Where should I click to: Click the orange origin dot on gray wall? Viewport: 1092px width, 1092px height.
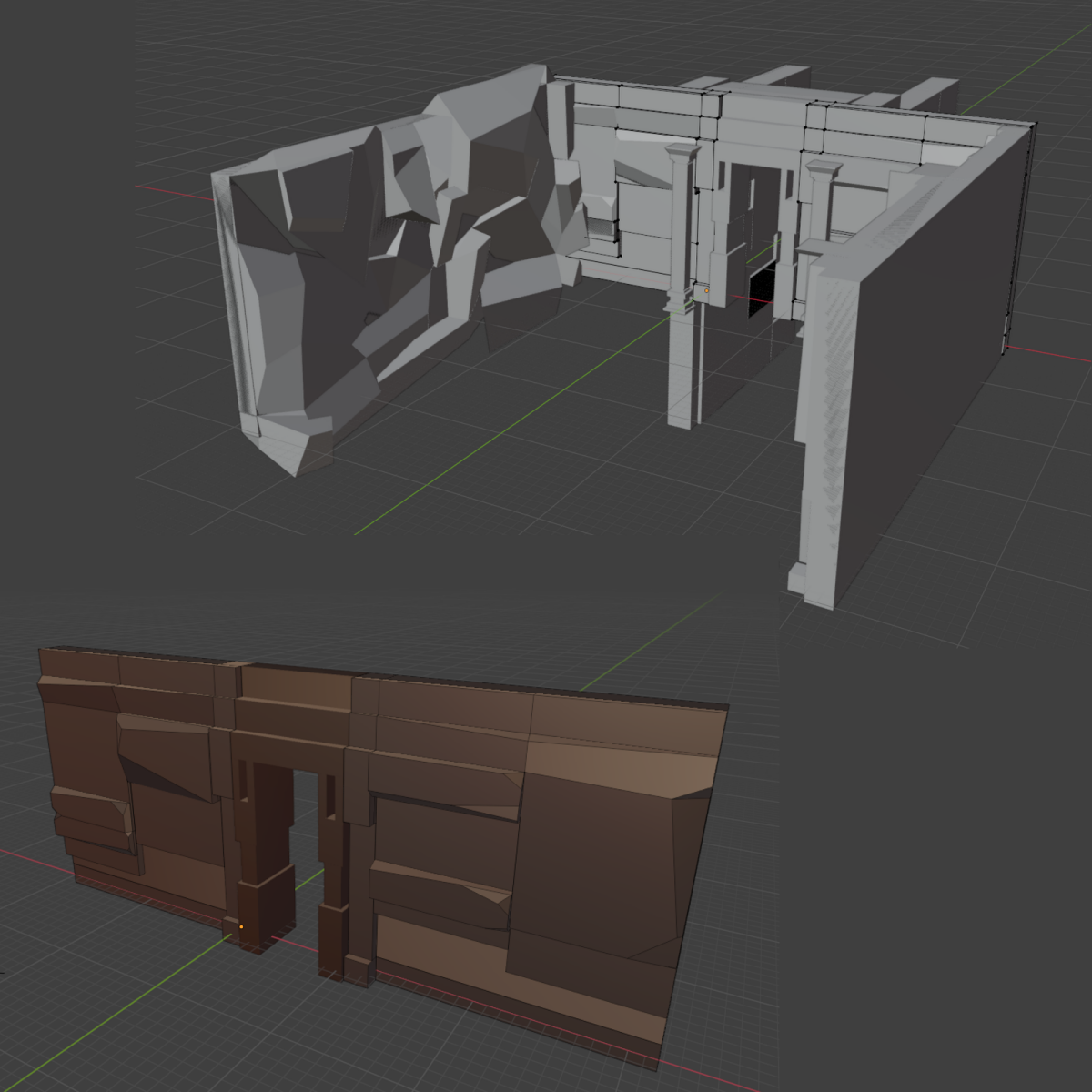point(706,290)
